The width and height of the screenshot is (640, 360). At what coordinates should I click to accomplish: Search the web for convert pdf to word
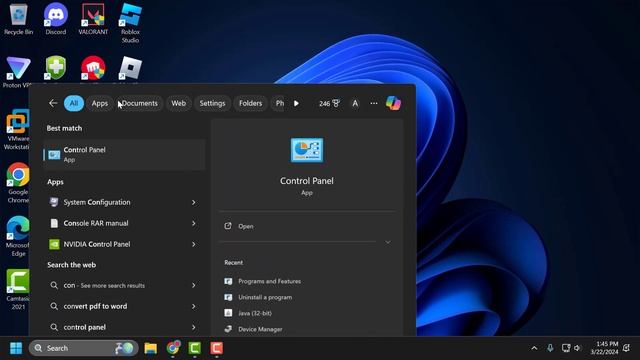pos(116,306)
